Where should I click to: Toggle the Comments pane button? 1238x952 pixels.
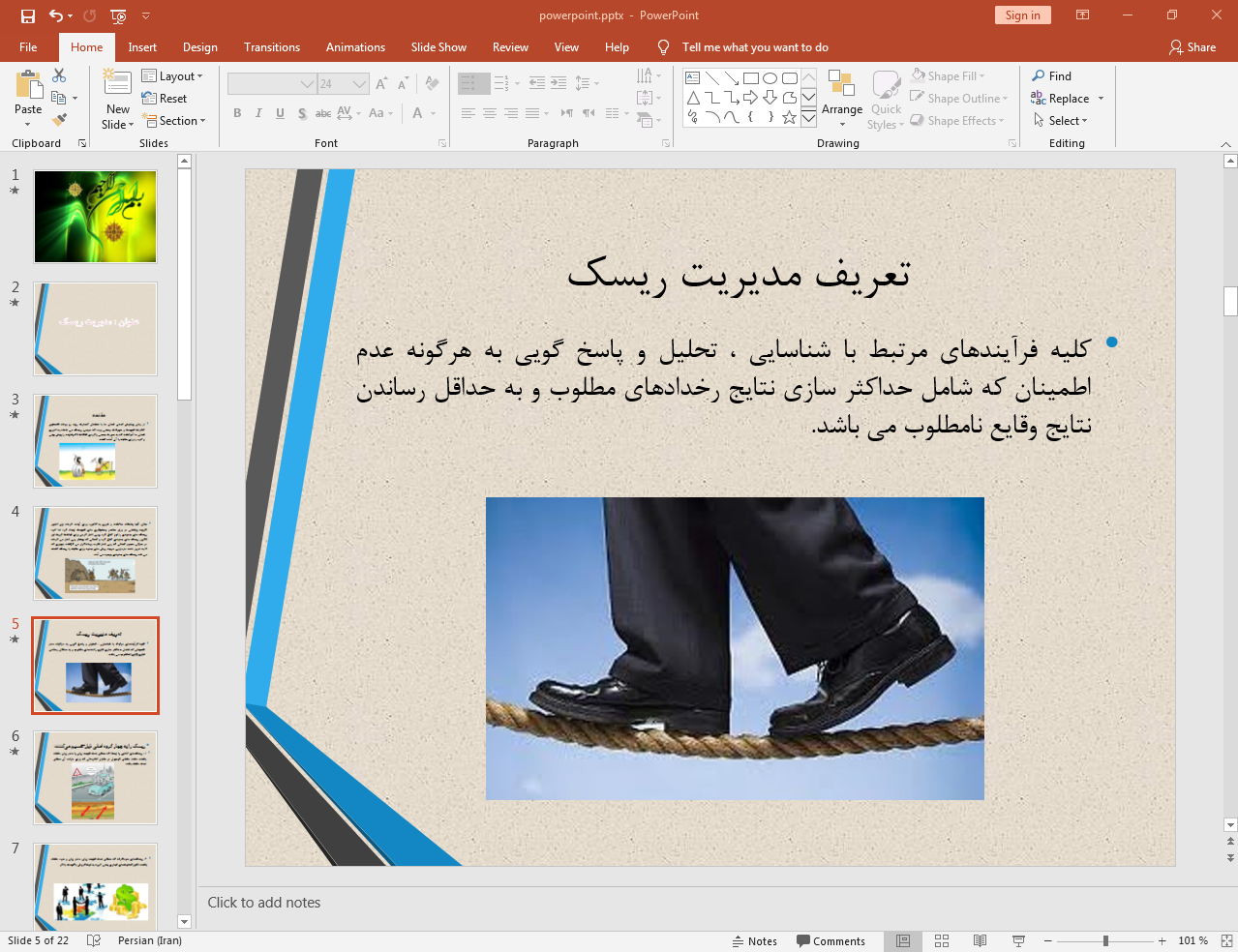click(x=830, y=941)
